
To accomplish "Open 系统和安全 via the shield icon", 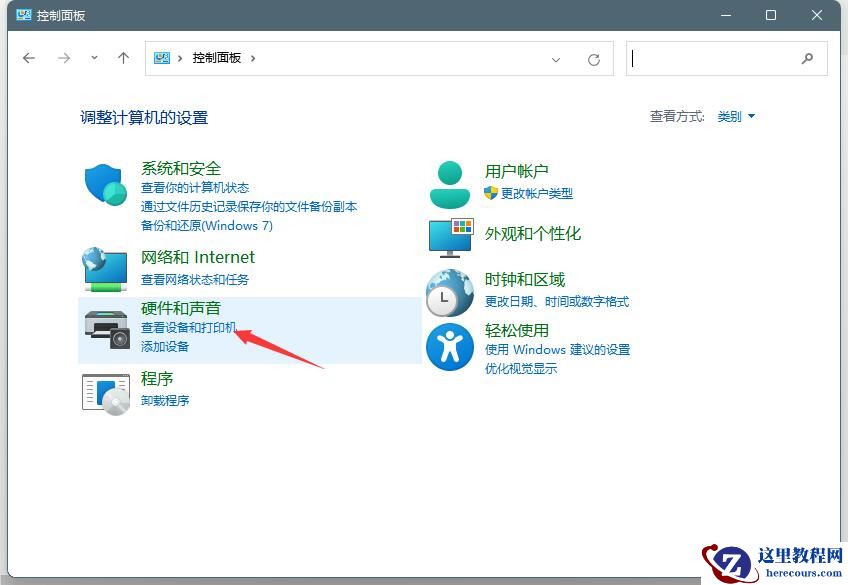I will (x=104, y=186).
